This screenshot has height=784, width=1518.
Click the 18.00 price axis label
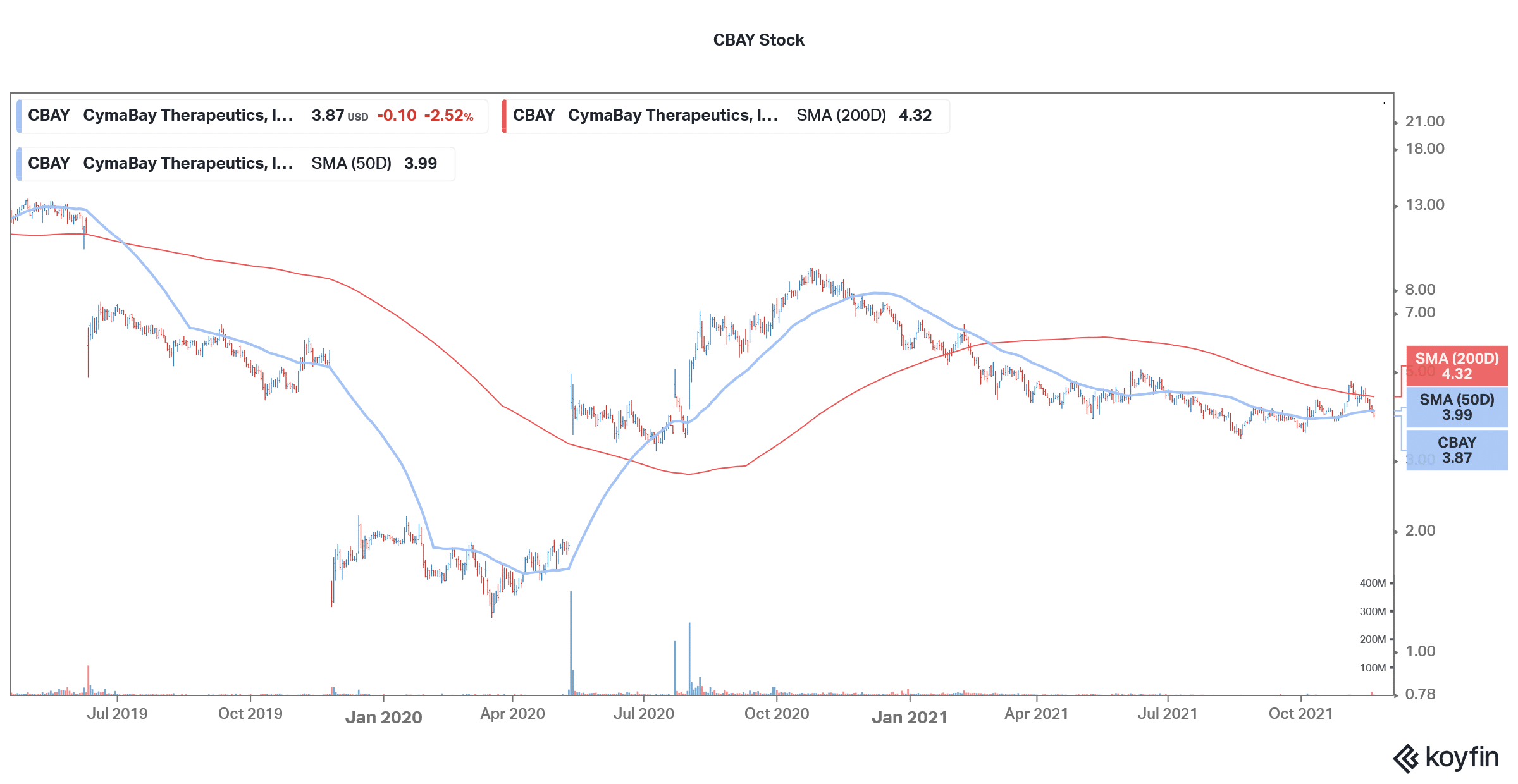[1424, 149]
